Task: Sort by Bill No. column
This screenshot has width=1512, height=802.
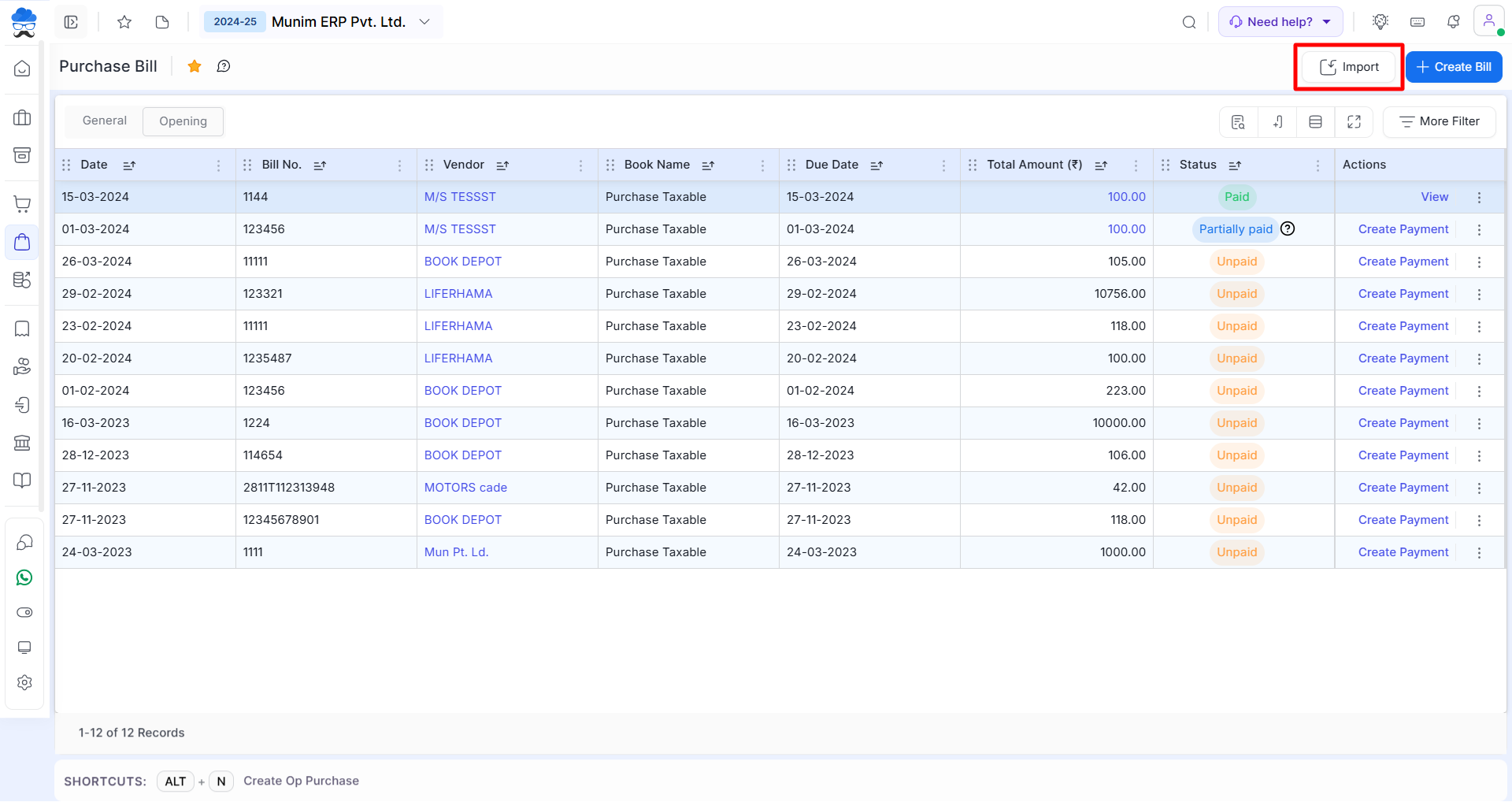Action: [x=320, y=165]
